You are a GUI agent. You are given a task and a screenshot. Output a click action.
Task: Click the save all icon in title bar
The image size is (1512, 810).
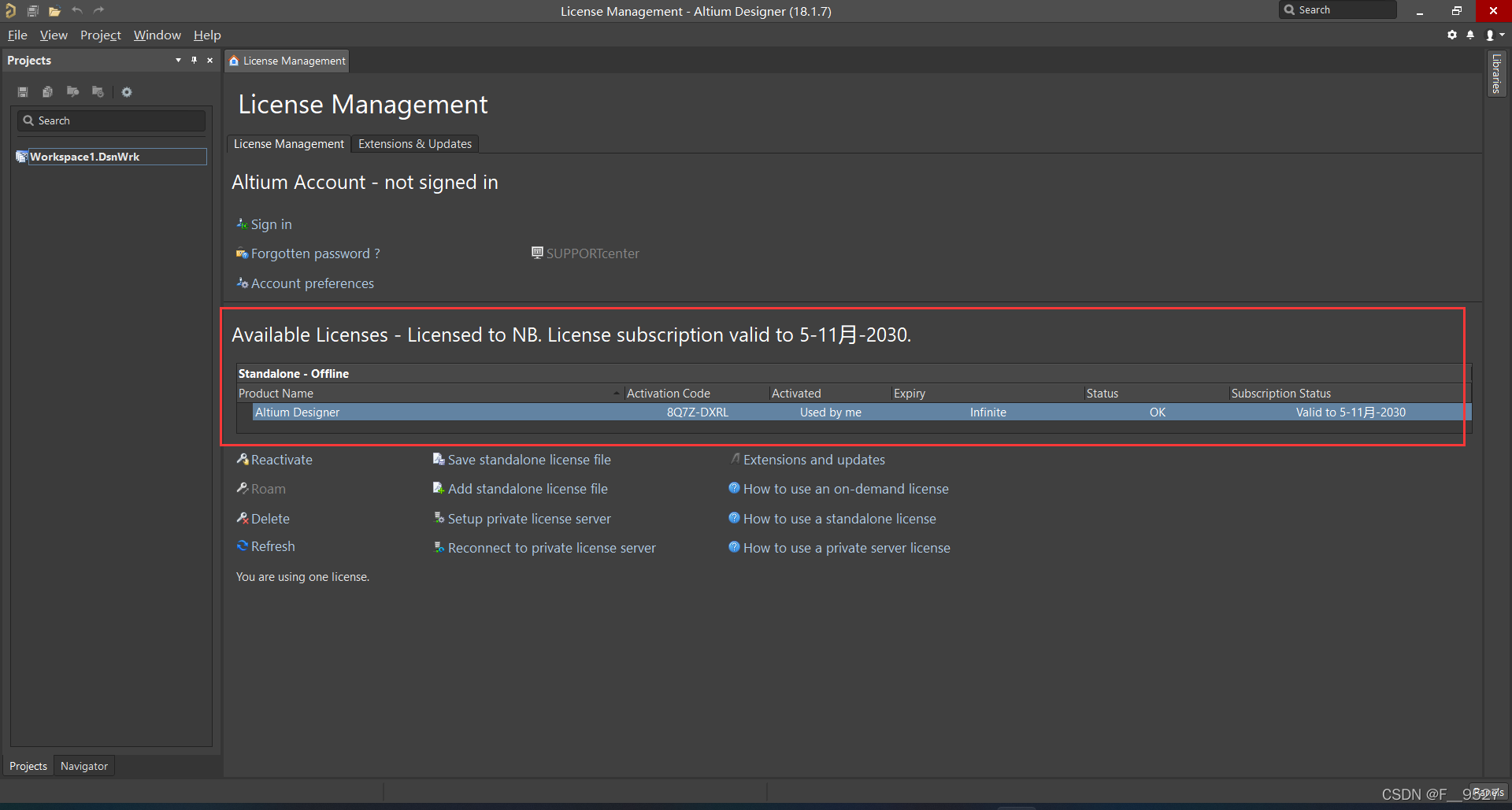[33, 11]
